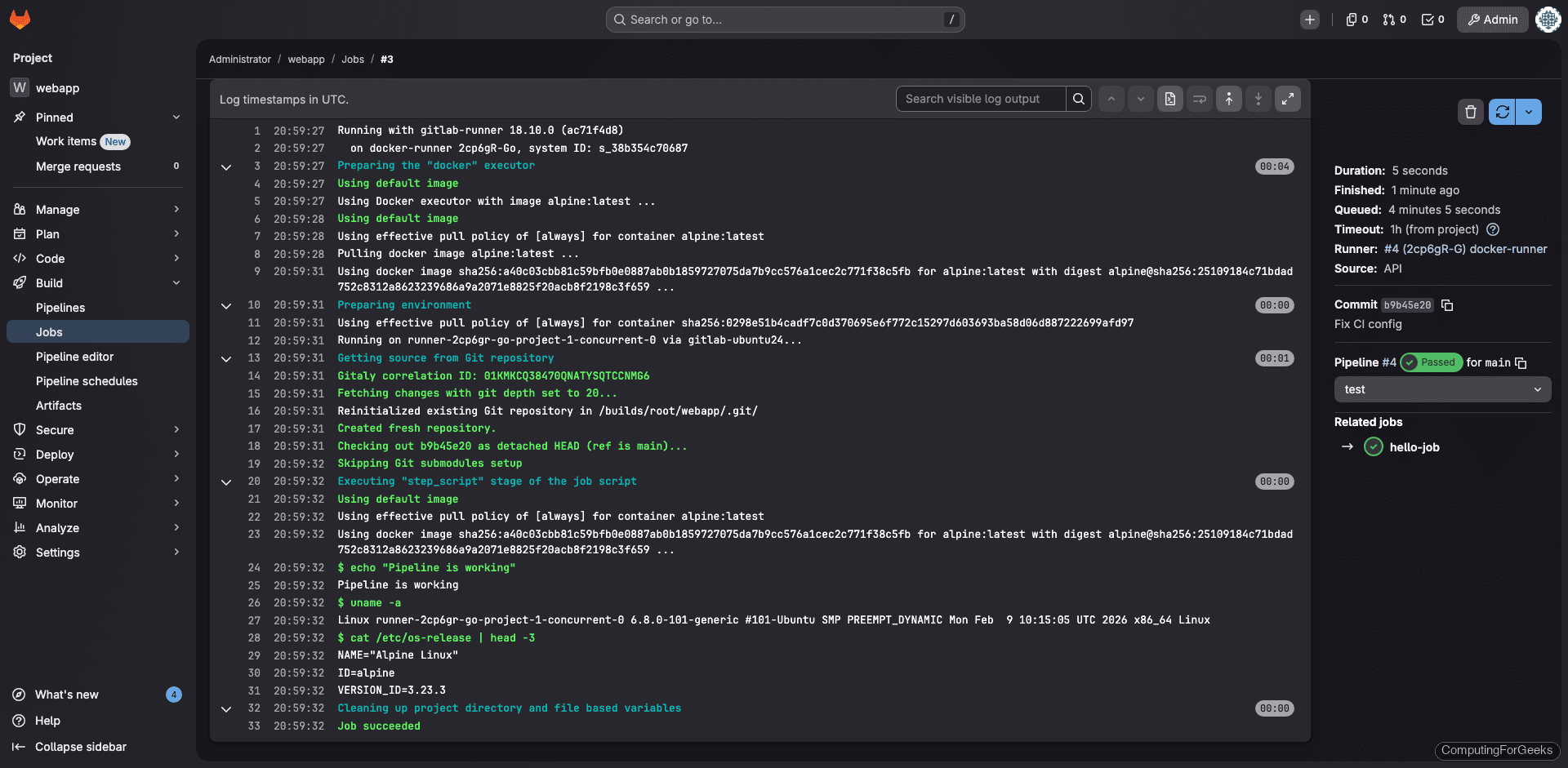Toggle line wrapping in the log
The width and height of the screenshot is (1568, 768).
[x=1199, y=99]
